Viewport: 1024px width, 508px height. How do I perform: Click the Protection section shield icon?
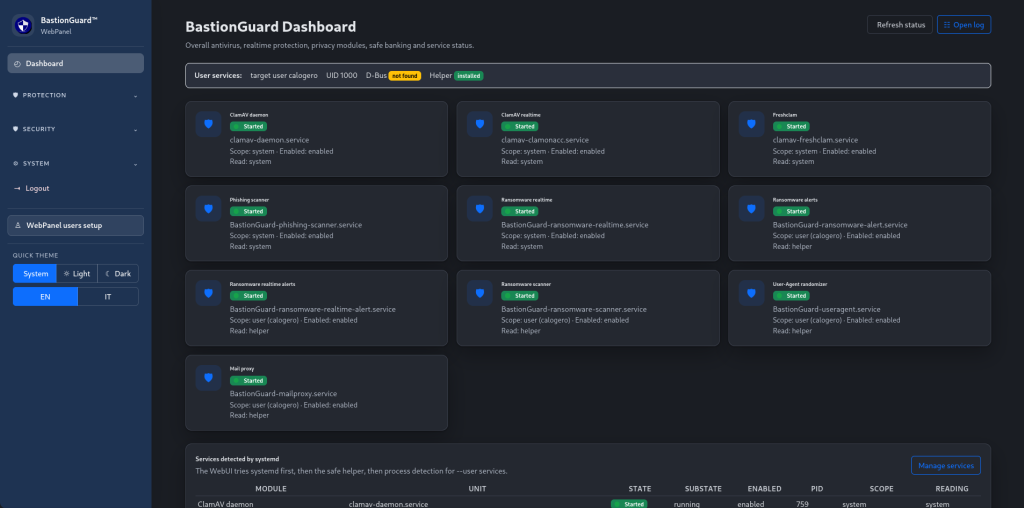pos(16,95)
